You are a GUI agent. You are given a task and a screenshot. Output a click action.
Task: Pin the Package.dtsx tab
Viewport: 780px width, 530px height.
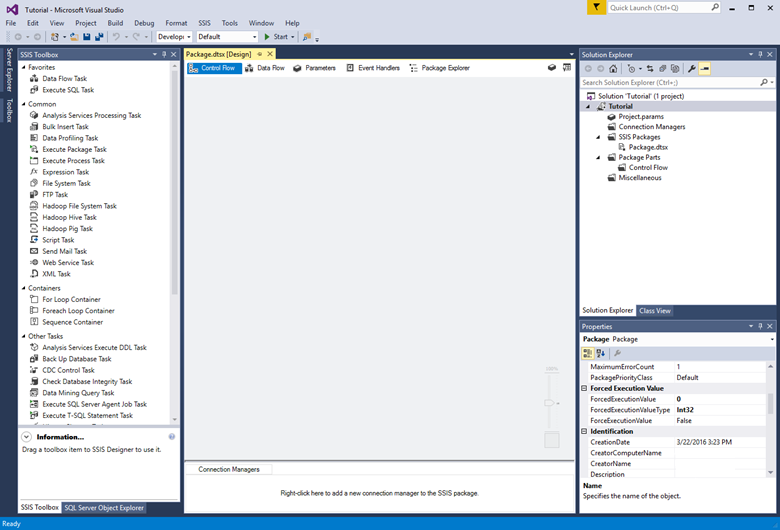(x=260, y=54)
